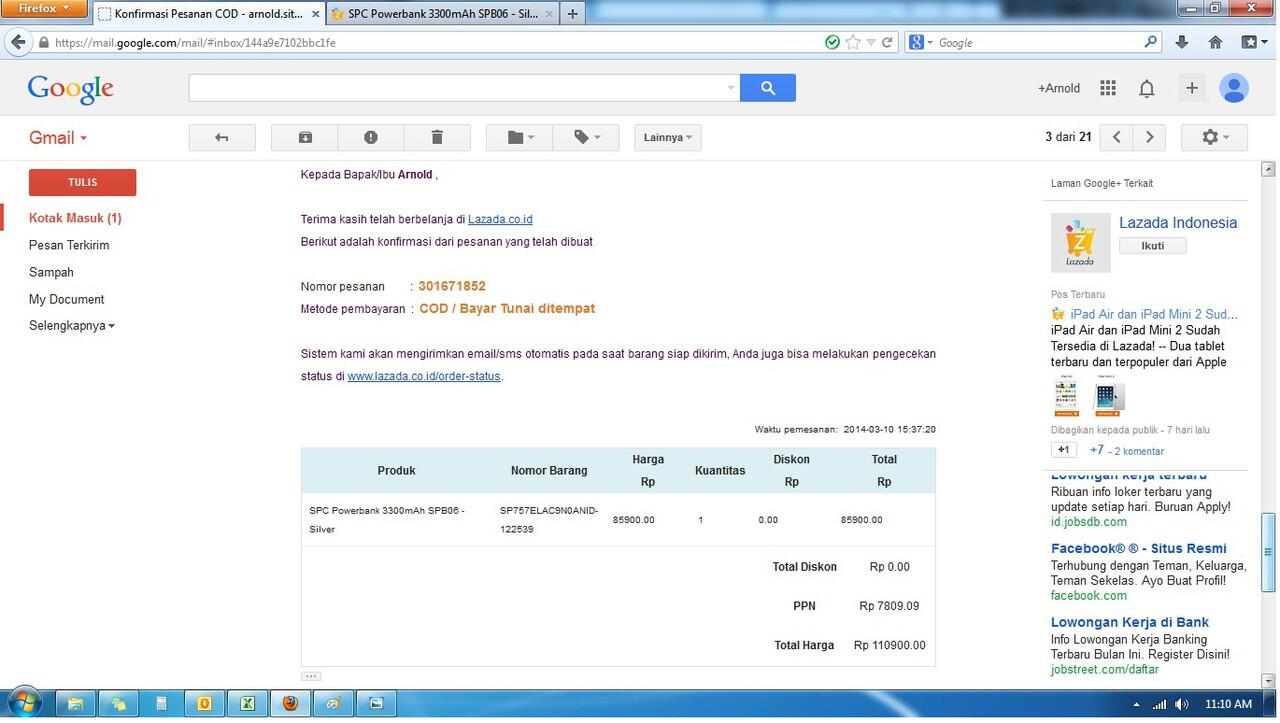Open Lowongan Kerja di Bank ad
Image resolution: width=1280 pixels, height=723 pixels.
1130,622
